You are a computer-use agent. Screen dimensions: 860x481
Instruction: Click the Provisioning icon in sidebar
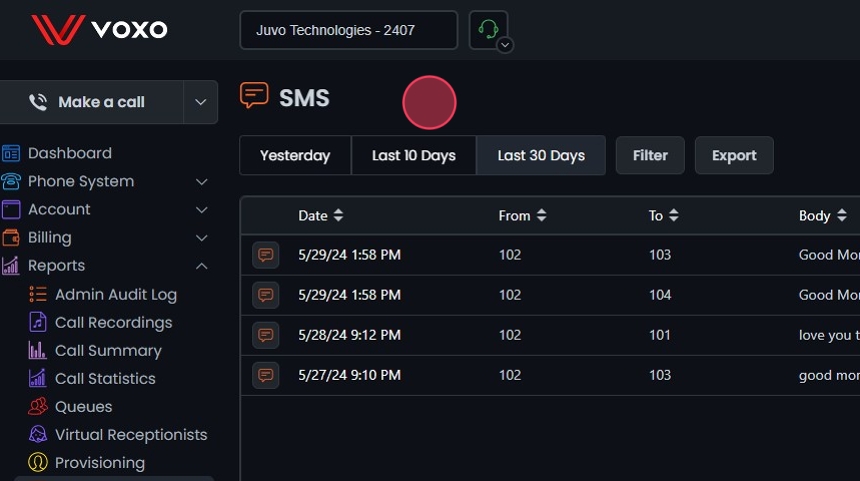(x=38, y=462)
